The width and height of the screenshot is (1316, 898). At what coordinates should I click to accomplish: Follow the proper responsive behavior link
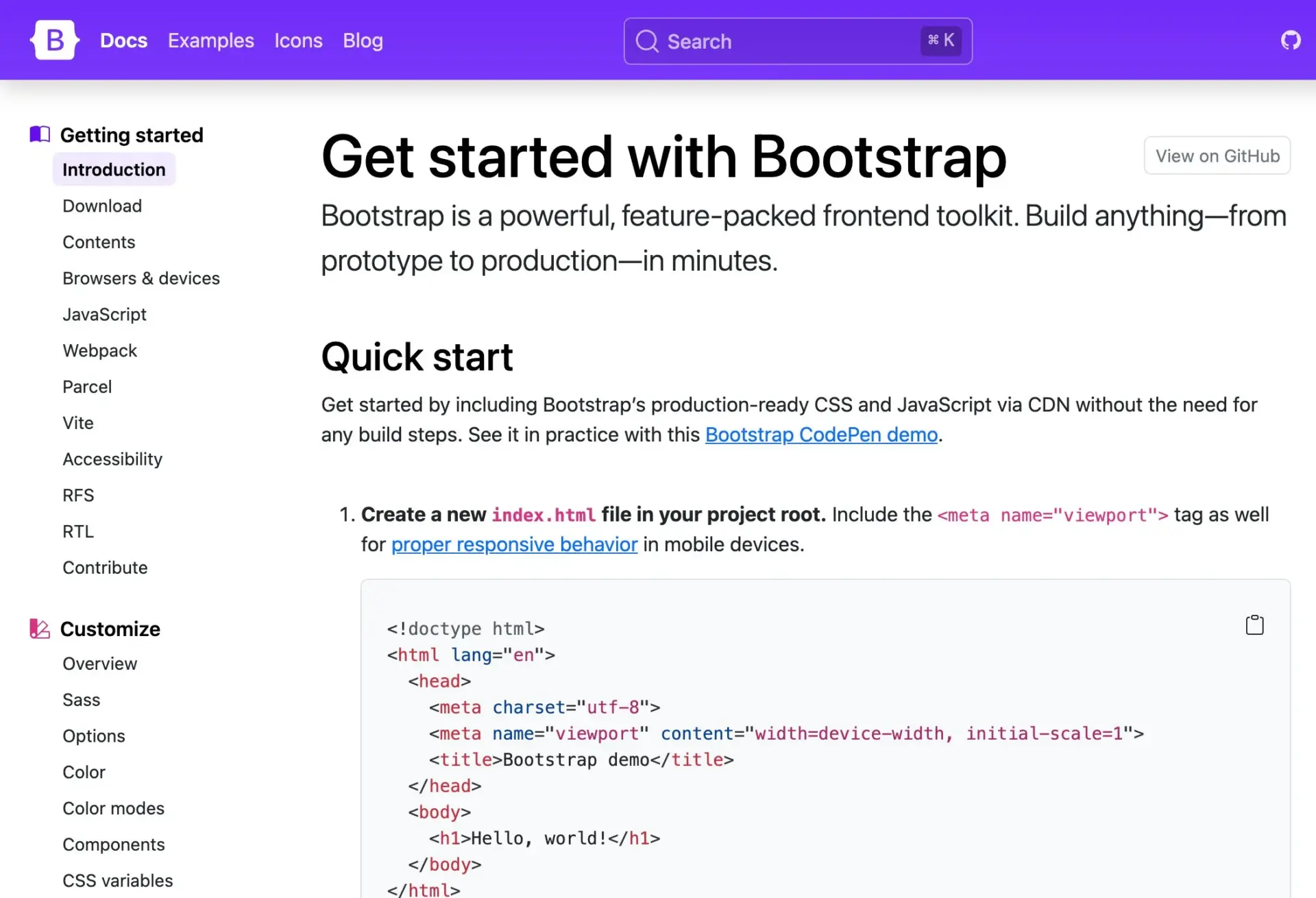[514, 544]
